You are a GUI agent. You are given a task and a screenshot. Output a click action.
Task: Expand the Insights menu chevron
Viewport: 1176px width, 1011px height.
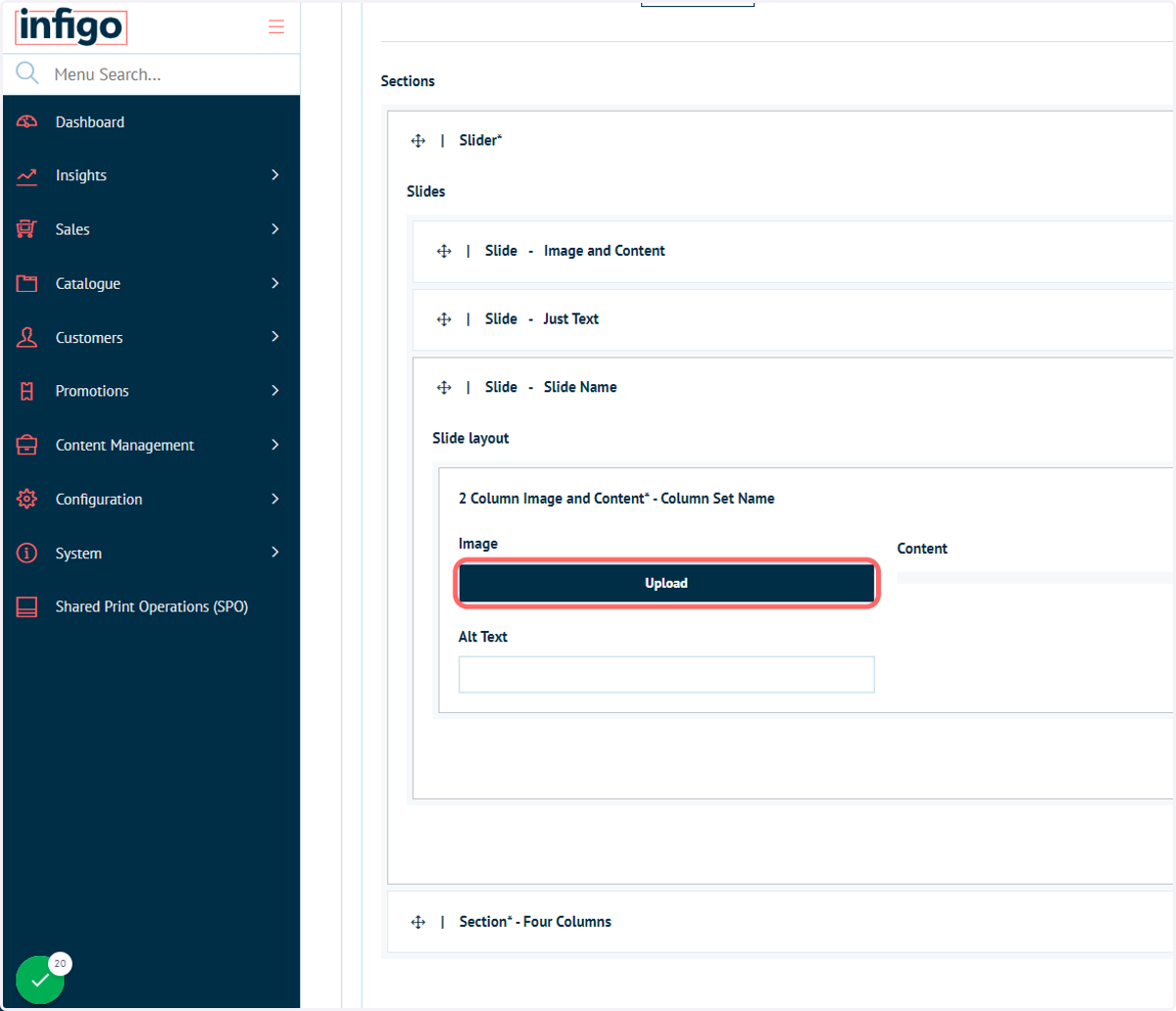coord(275,174)
